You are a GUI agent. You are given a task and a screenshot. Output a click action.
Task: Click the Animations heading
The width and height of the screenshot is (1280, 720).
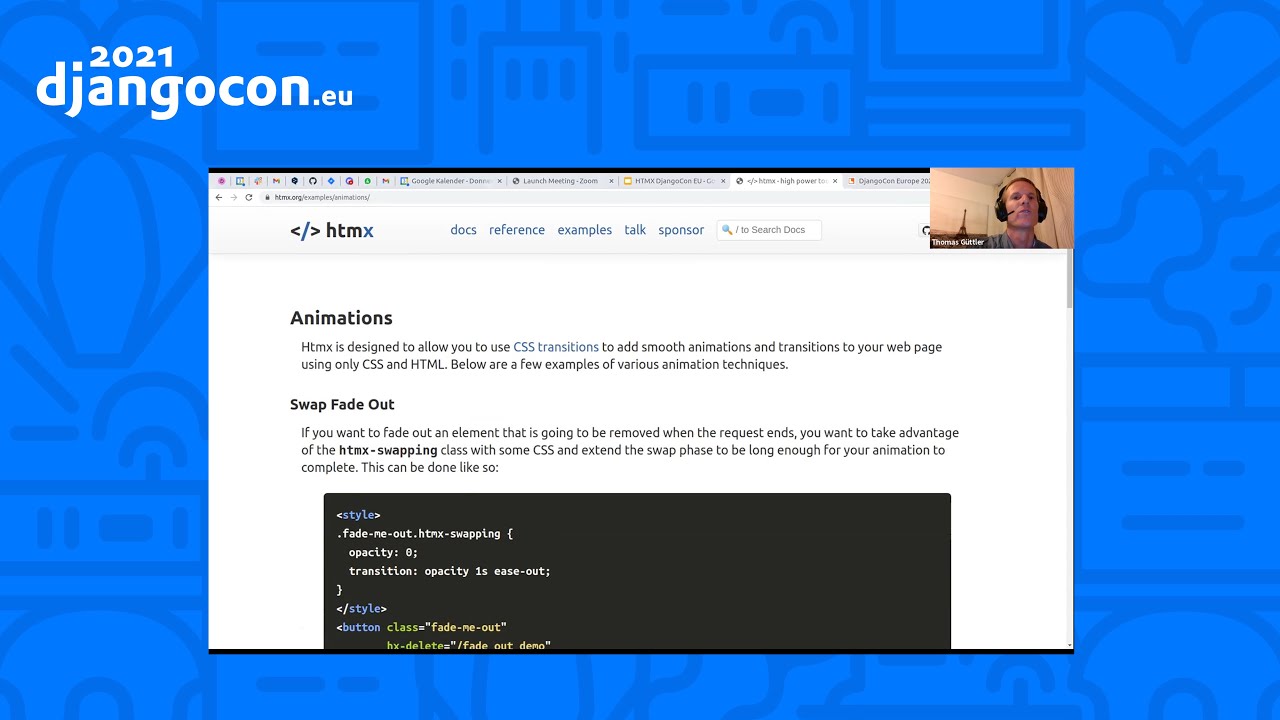point(341,318)
